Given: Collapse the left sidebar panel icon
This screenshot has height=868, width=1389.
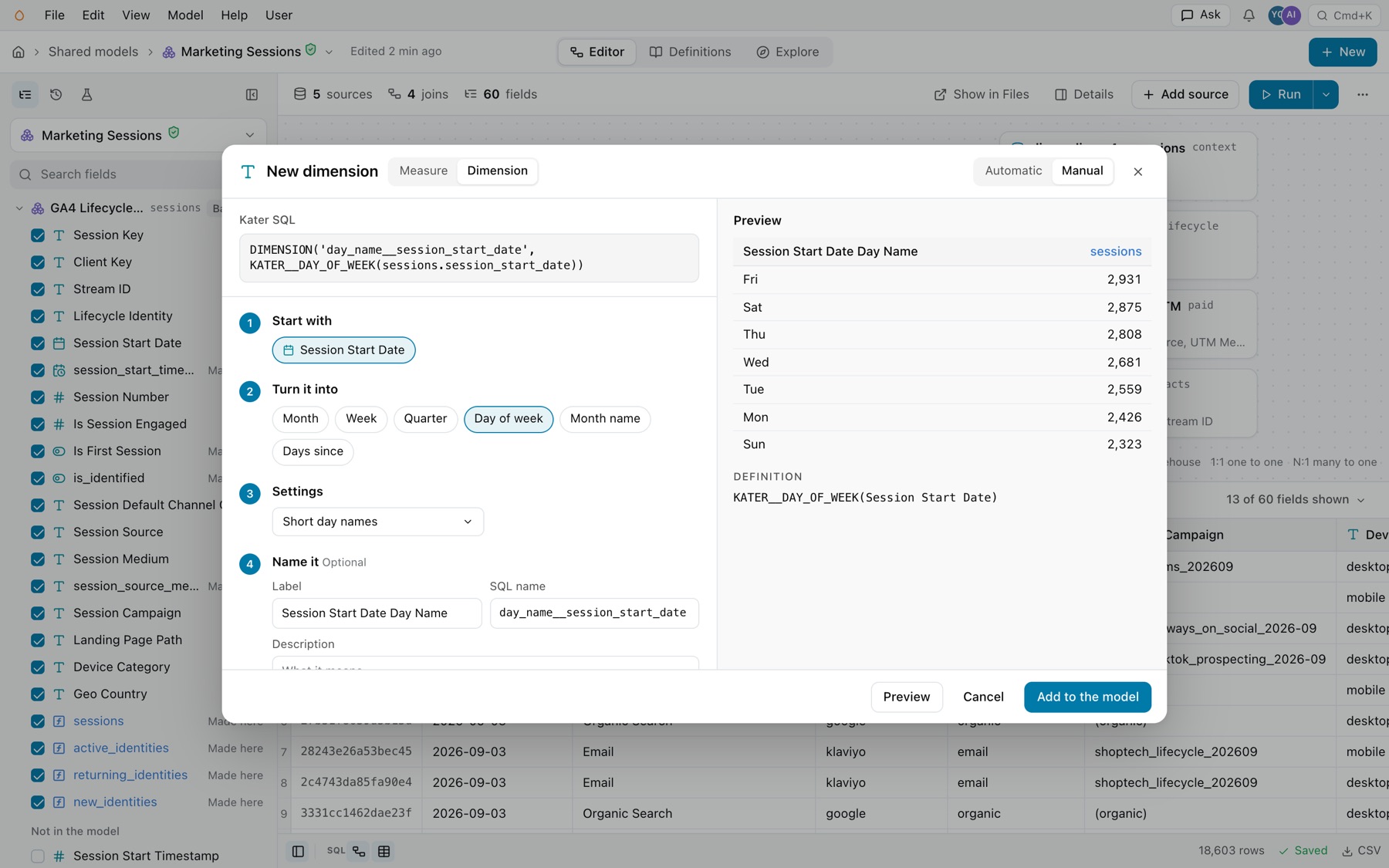Looking at the screenshot, I should tap(252, 94).
